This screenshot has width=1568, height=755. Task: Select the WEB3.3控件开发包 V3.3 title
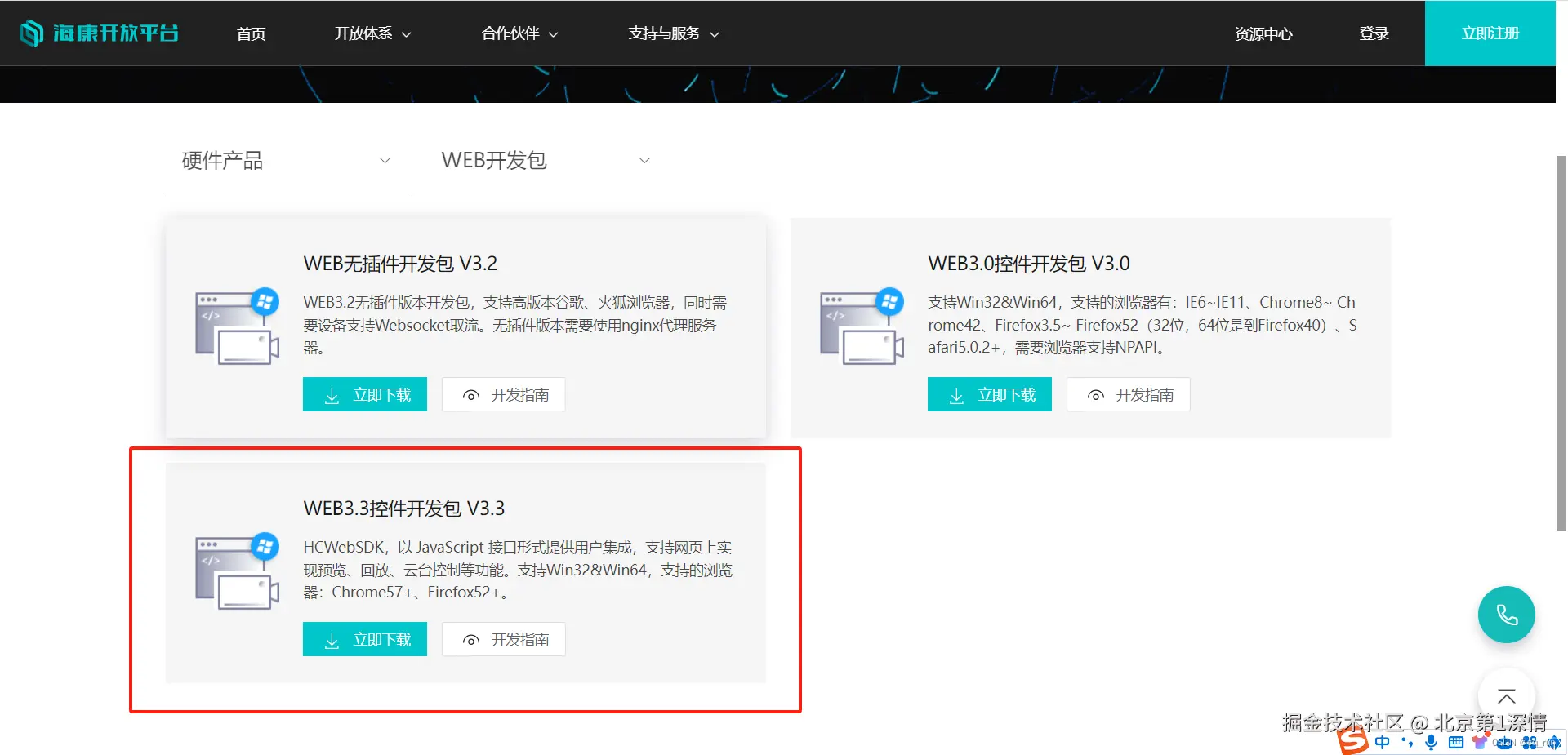(x=404, y=509)
